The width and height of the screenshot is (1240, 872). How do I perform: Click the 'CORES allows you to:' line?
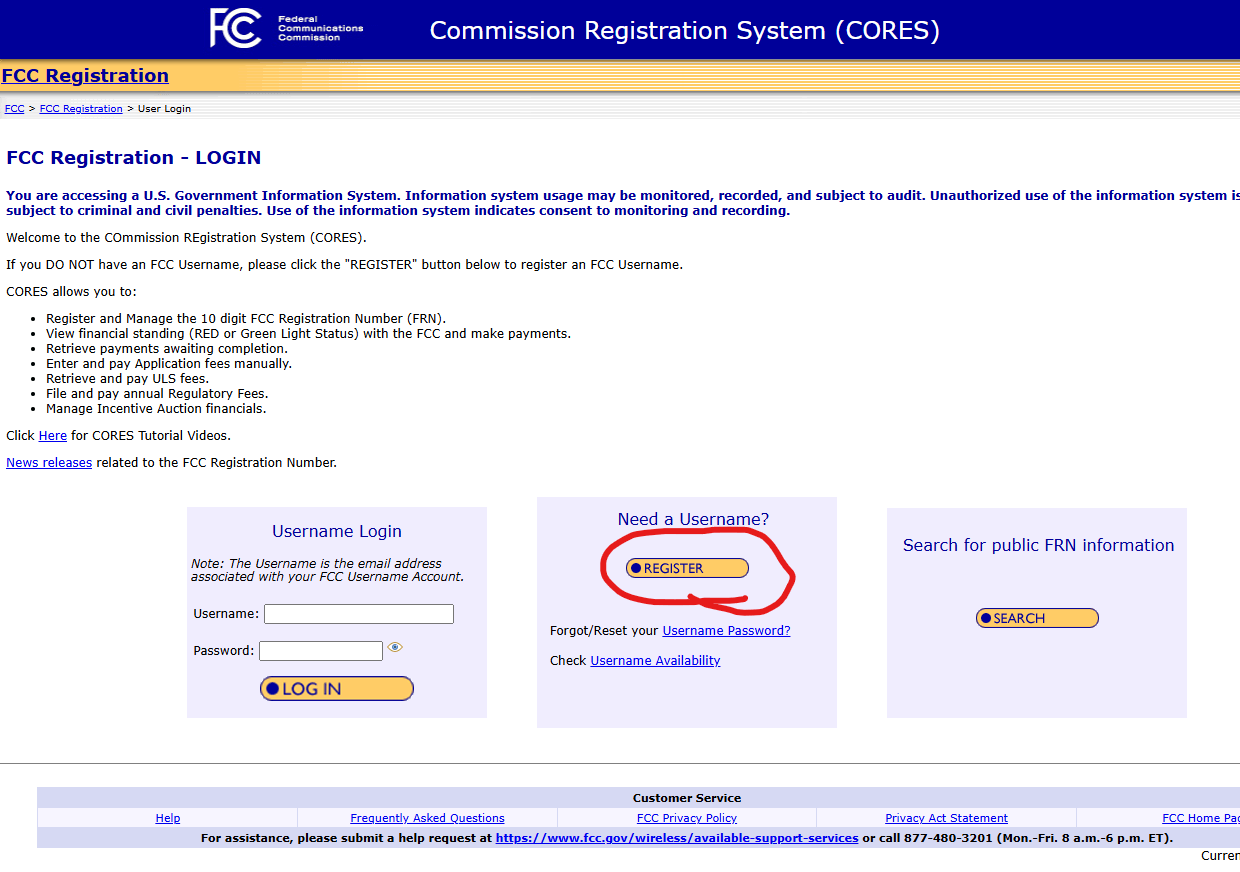coord(71,292)
